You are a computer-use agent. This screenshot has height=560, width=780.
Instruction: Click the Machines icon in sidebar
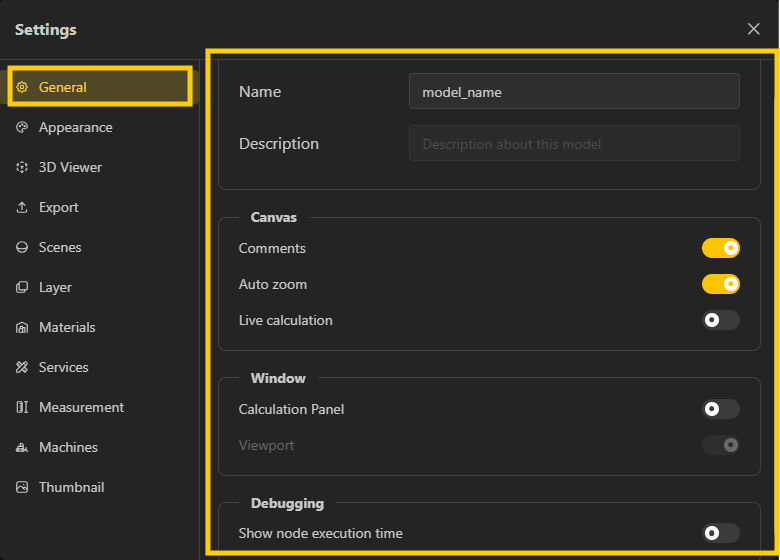click(22, 447)
